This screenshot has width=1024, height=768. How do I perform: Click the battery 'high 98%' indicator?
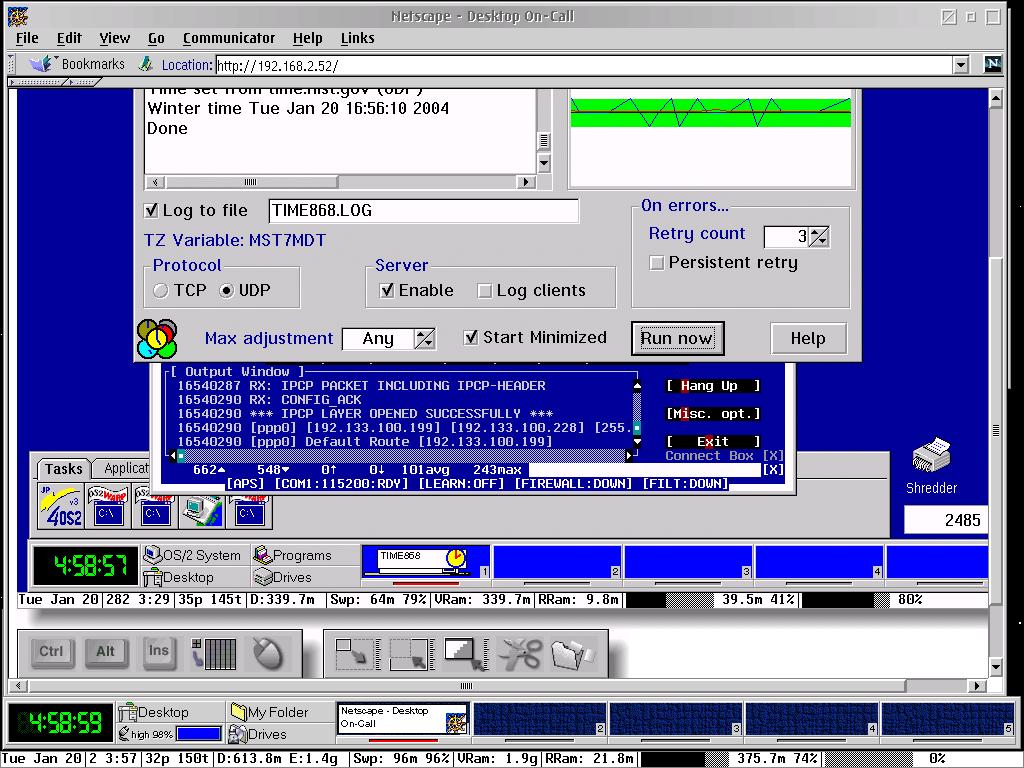[x=170, y=734]
